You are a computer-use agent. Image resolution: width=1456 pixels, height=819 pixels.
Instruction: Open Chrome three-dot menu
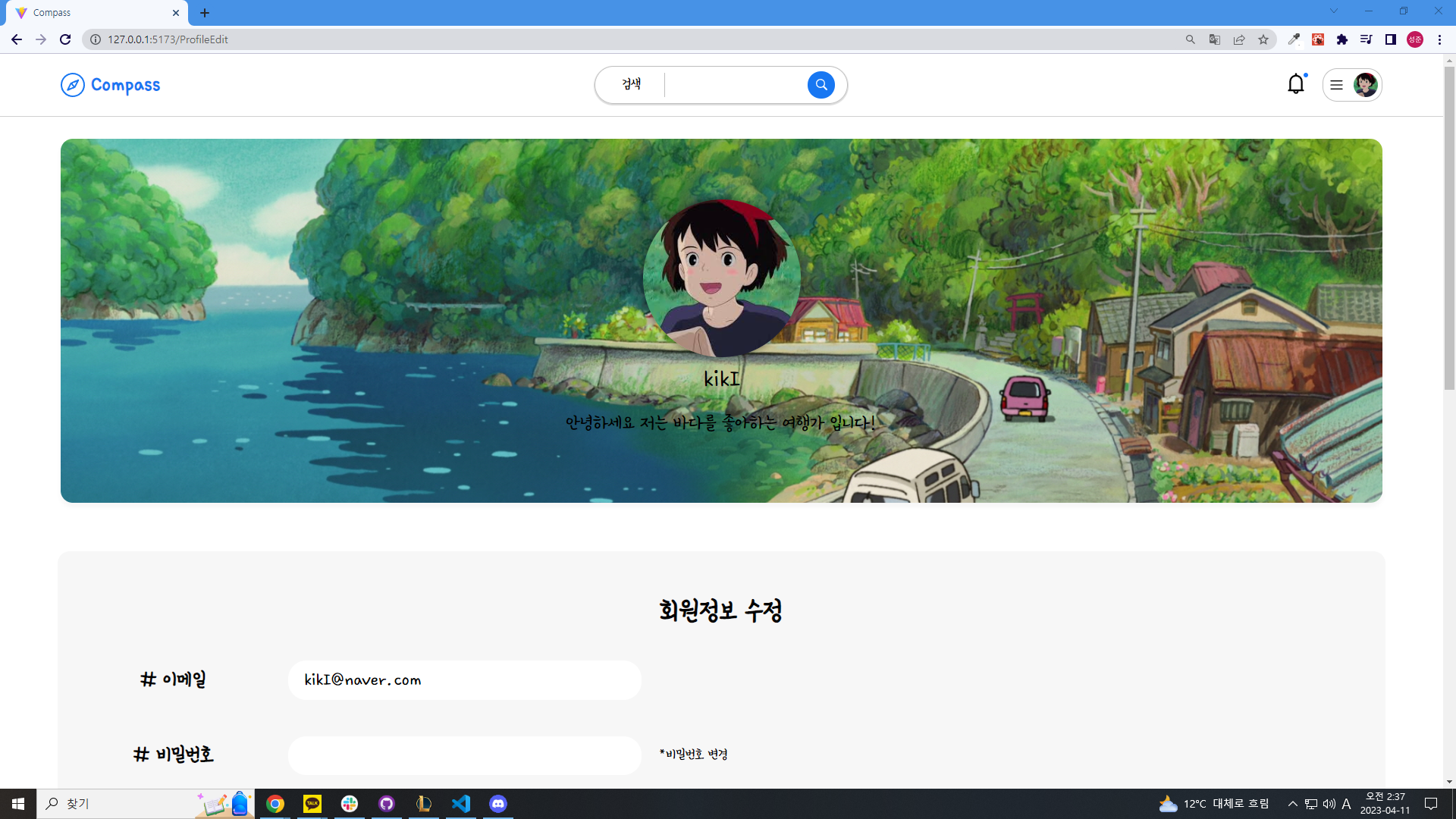click(1439, 39)
